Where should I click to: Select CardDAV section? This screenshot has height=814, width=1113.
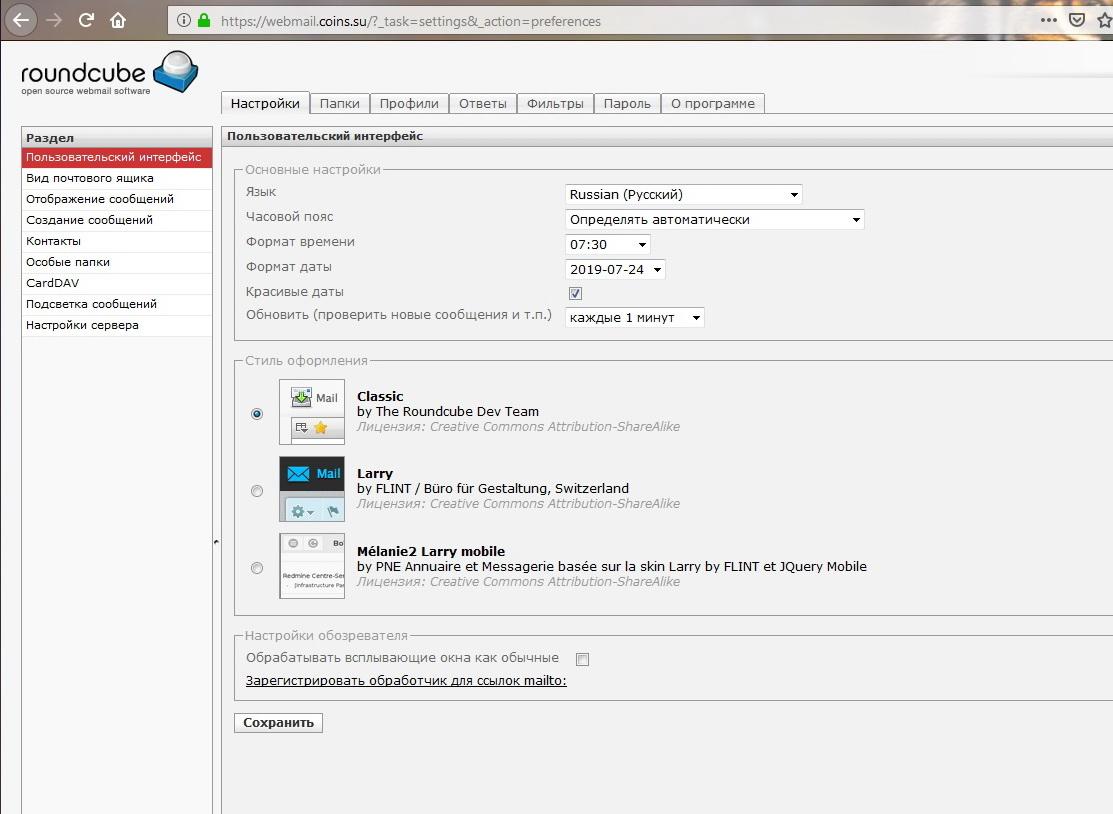click(117, 283)
